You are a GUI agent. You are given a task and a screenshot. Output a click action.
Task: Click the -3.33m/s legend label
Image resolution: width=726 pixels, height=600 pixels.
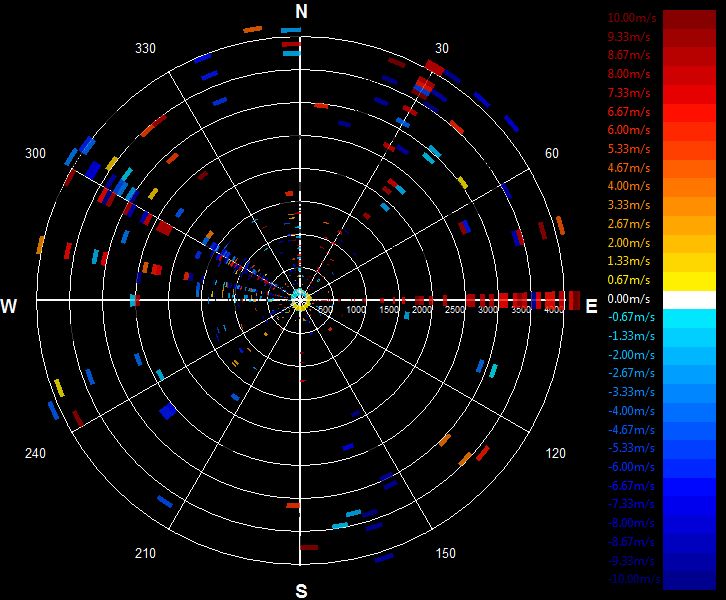(631, 392)
